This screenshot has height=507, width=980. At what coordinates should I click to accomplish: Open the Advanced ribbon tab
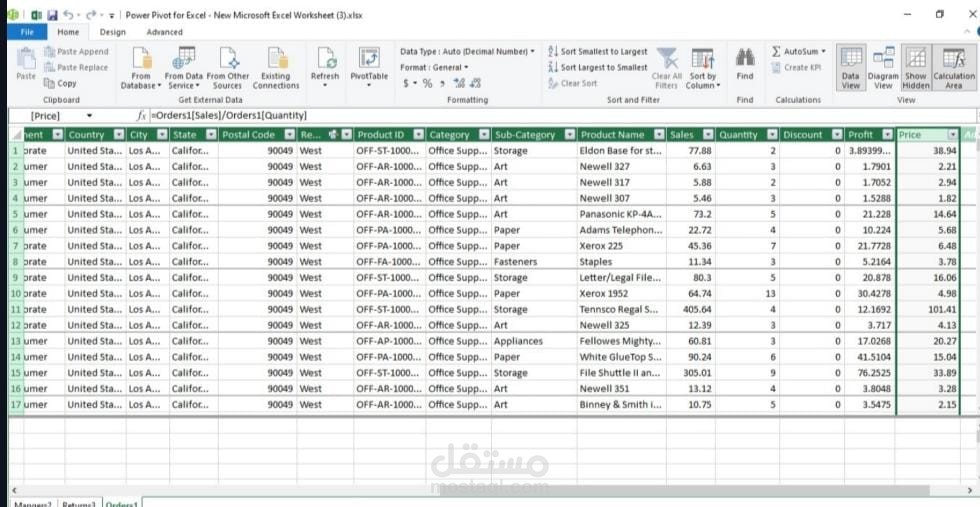coord(164,32)
